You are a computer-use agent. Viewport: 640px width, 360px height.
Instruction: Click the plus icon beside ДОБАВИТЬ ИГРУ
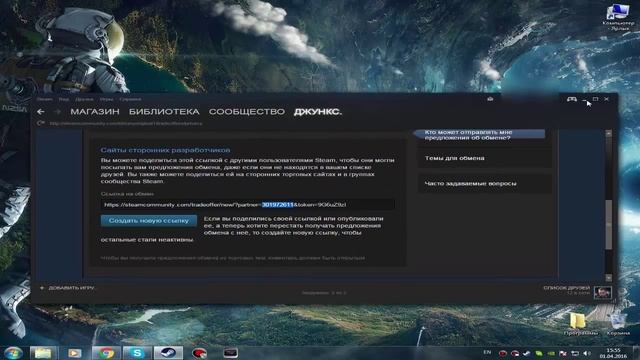(42, 288)
